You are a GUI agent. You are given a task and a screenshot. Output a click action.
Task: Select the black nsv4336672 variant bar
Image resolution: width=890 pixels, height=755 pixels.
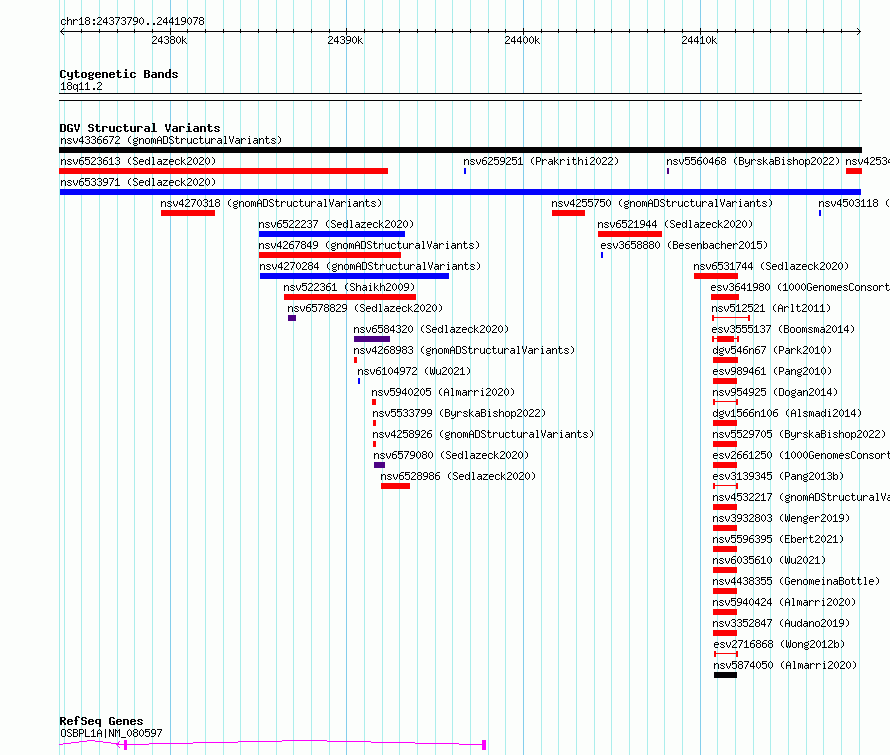click(460, 150)
